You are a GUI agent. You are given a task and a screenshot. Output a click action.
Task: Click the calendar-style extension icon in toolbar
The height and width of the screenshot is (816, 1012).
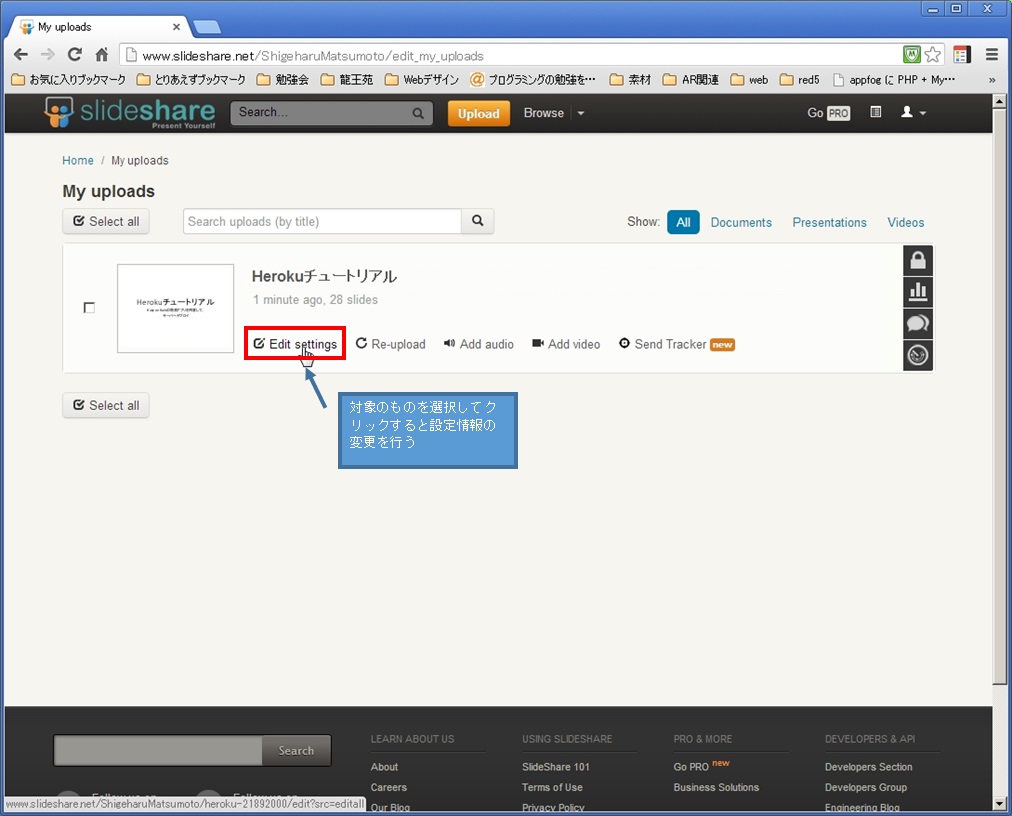(962, 55)
